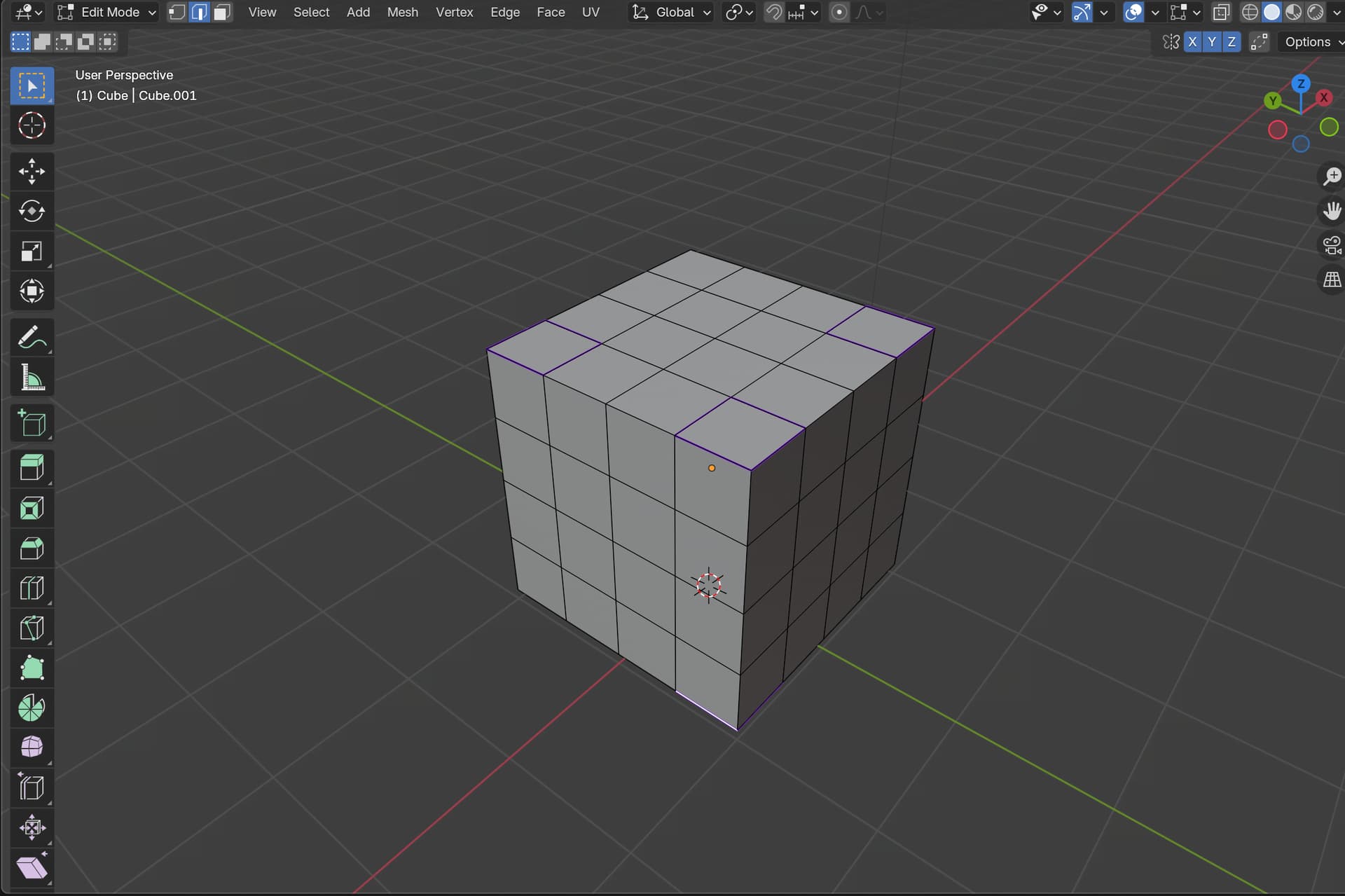Select the Select Box tool

[x=32, y=85]
